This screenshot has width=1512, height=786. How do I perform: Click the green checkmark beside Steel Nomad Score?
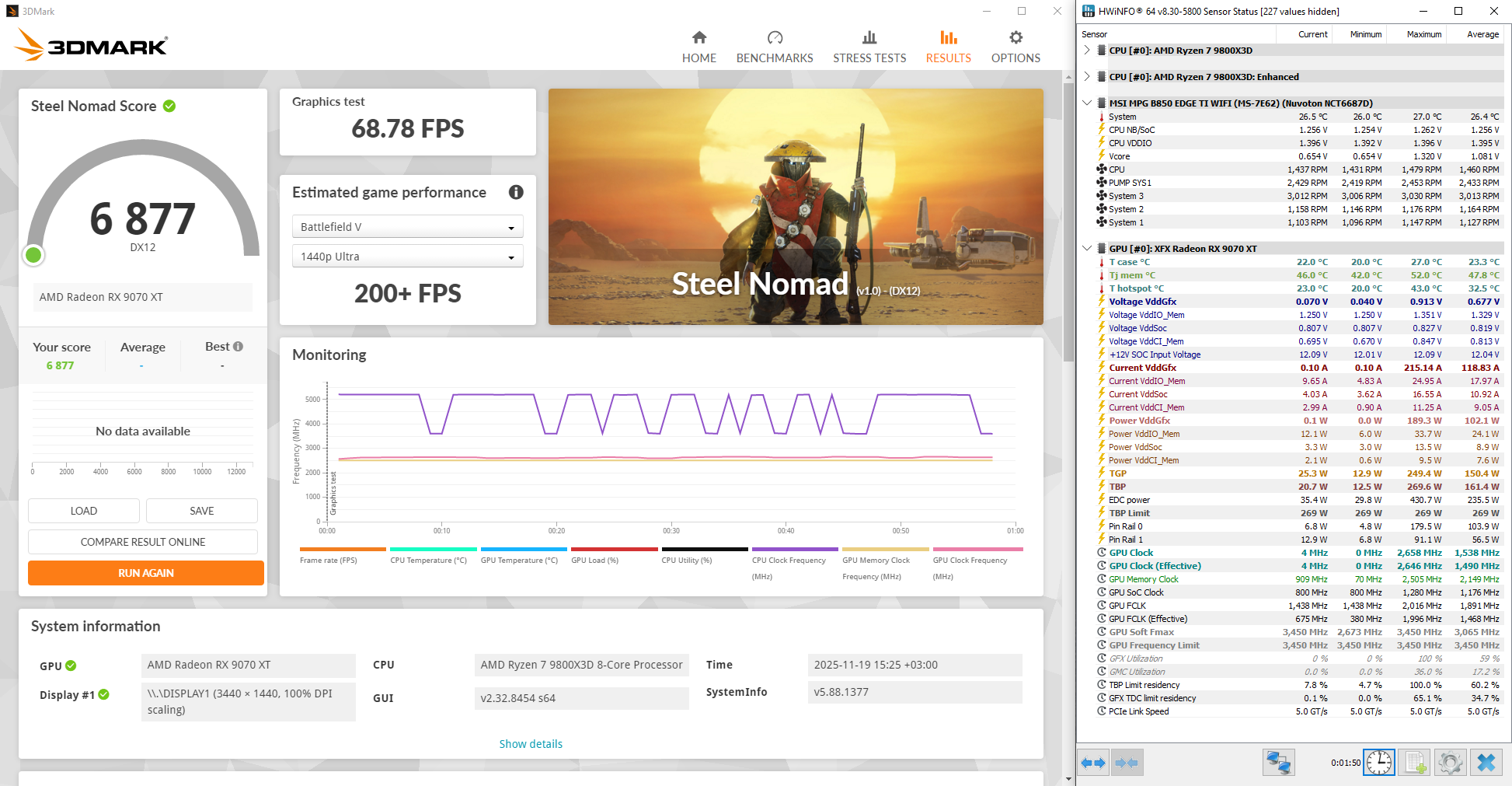coord(169,106)
